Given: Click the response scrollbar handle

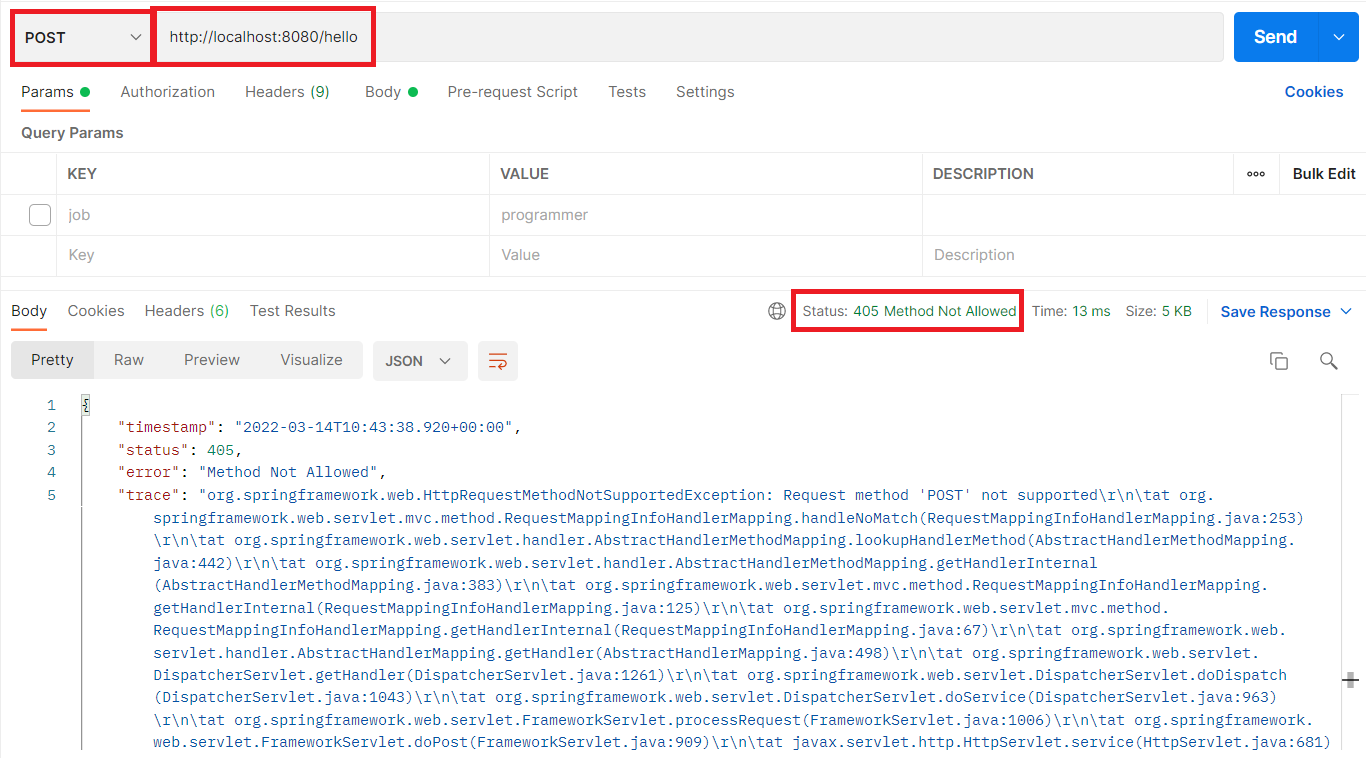Looking at the screenshot, I should point(1351,680).
